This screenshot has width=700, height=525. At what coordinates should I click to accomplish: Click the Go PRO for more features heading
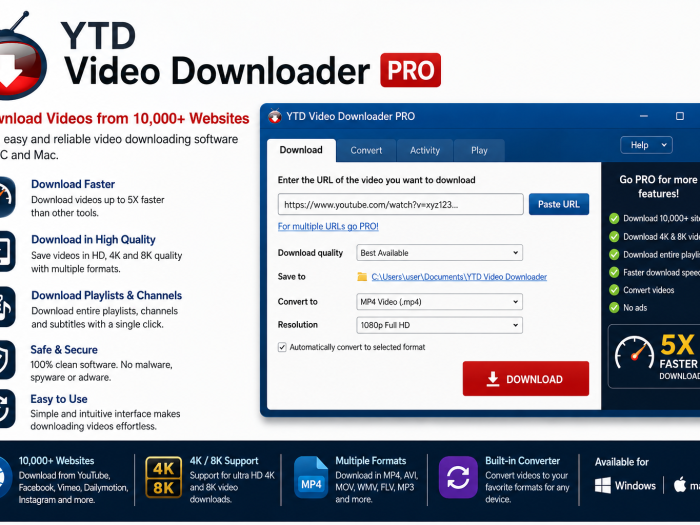(x=658, y=187)
